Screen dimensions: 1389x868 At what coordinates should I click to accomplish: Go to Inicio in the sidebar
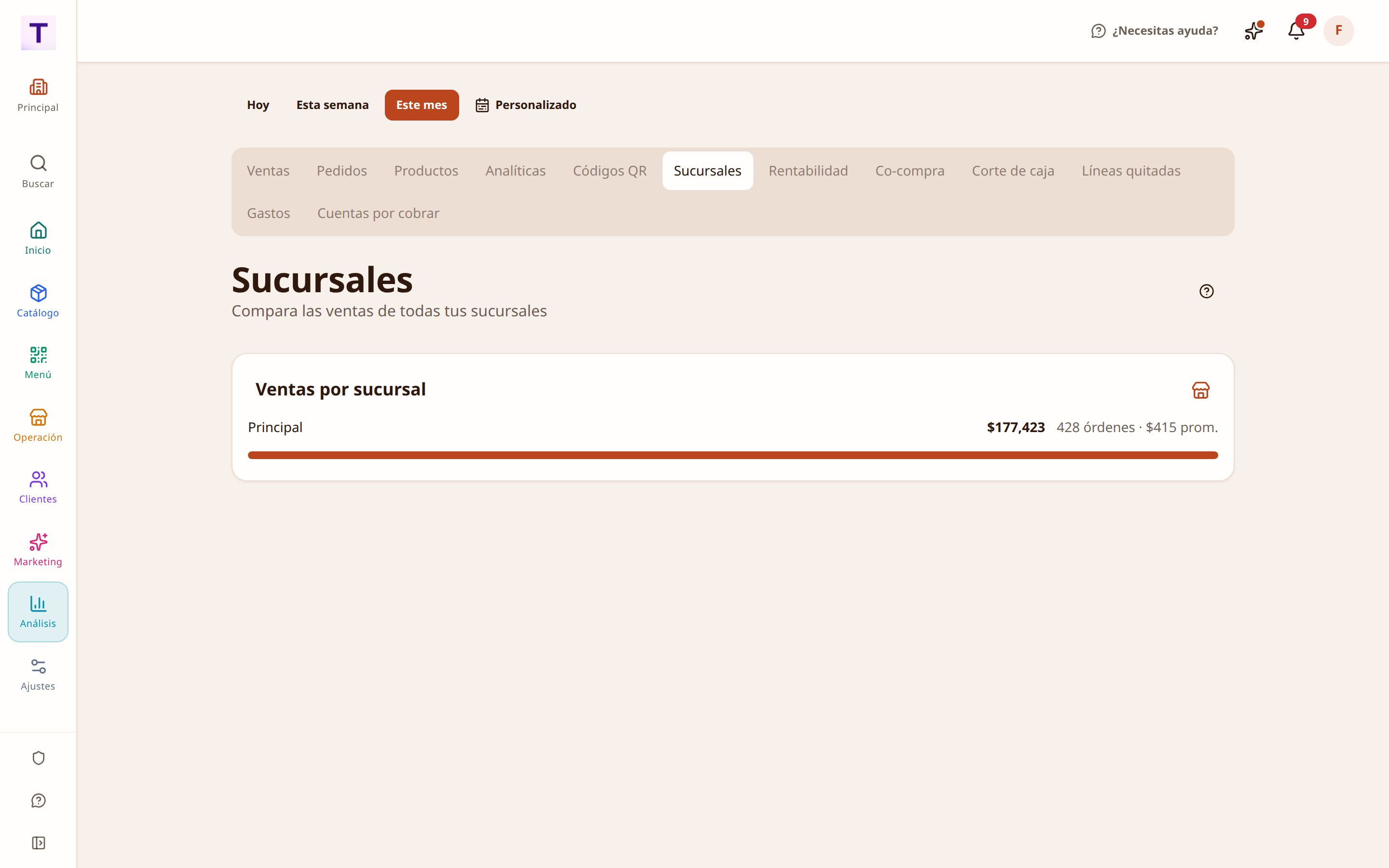38,238
